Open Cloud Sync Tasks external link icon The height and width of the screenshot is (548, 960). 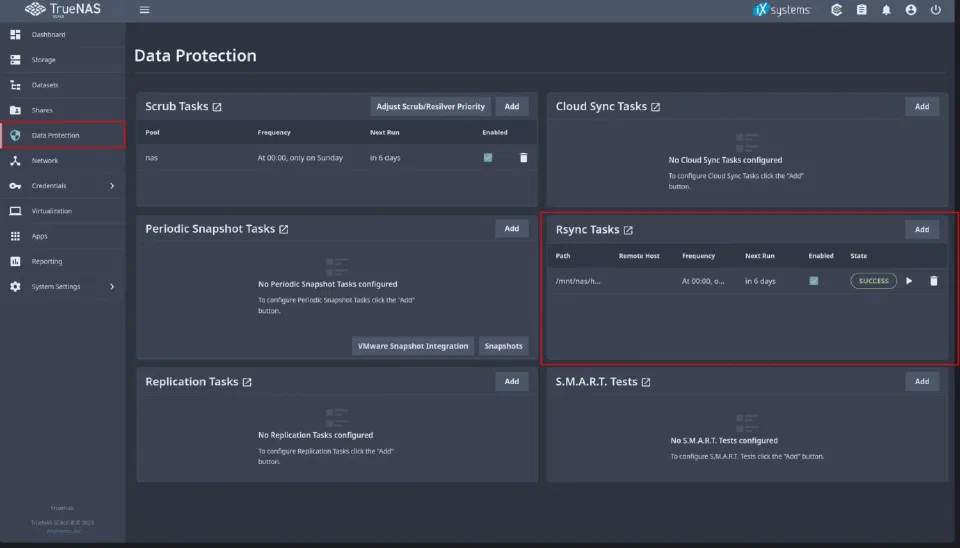click(x=656, y=107)
